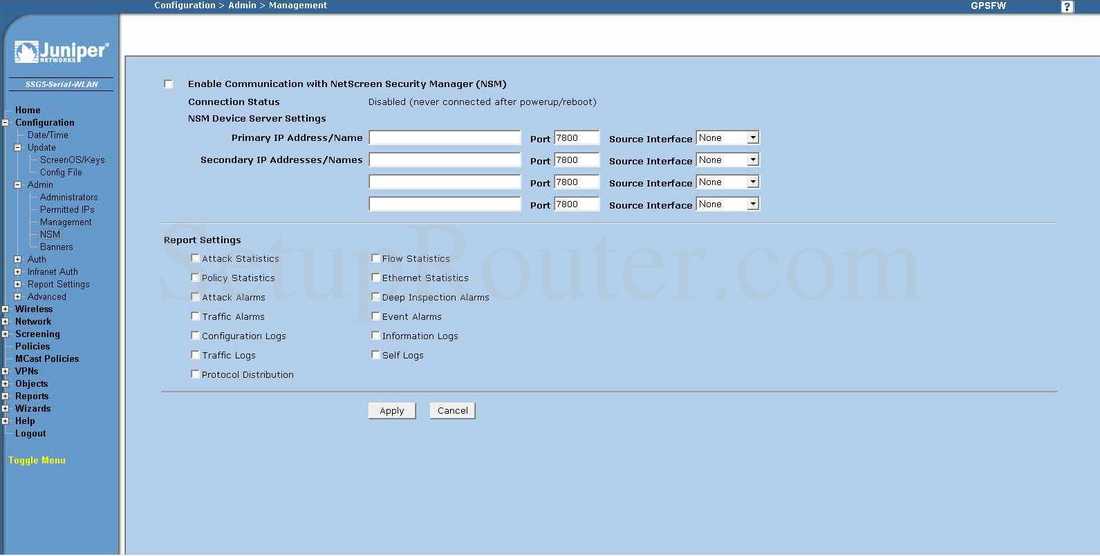Expand the Wireless tree node

click(x=5, y=309)
